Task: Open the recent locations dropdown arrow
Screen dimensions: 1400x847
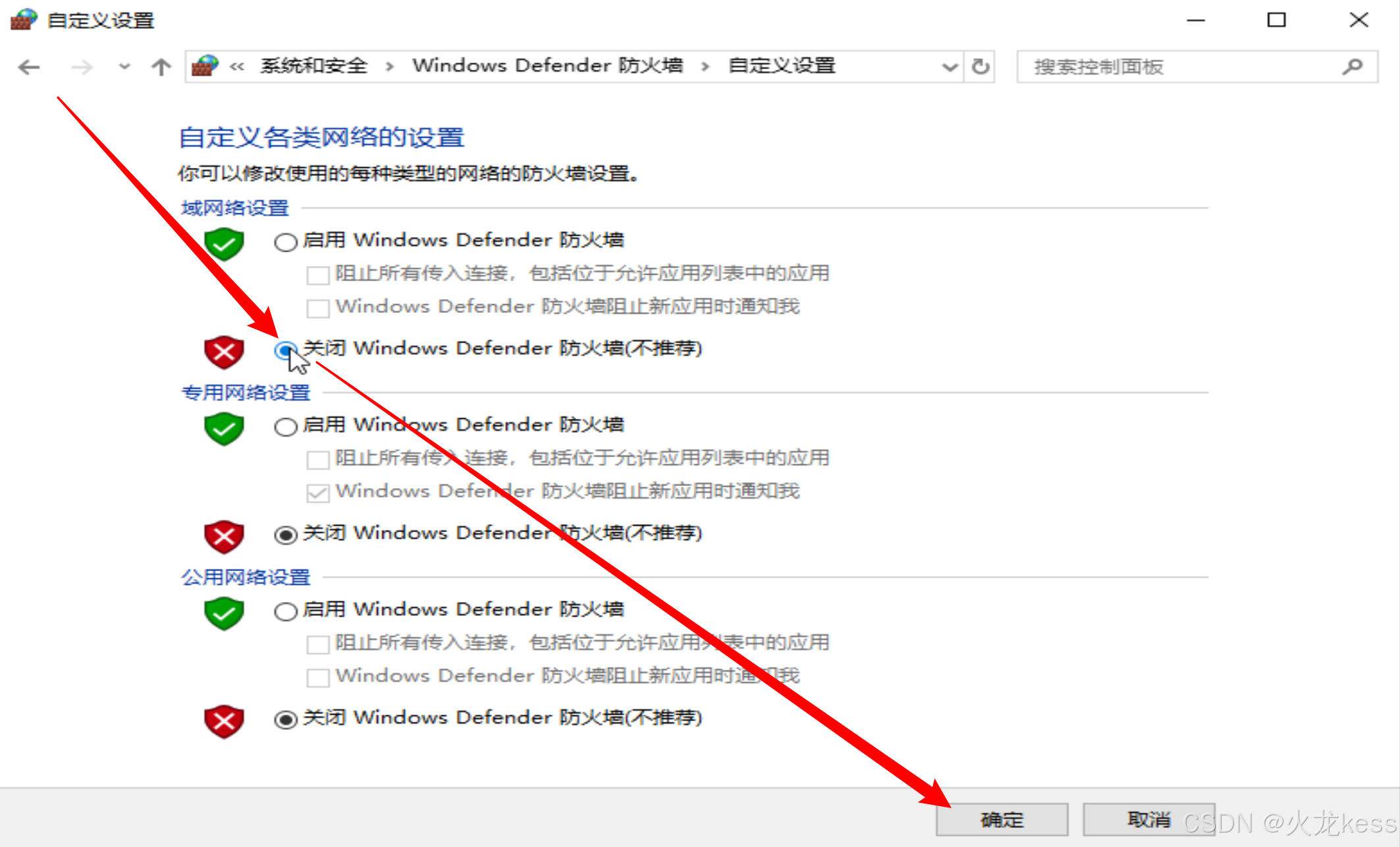Action: [x=124, y=67]
